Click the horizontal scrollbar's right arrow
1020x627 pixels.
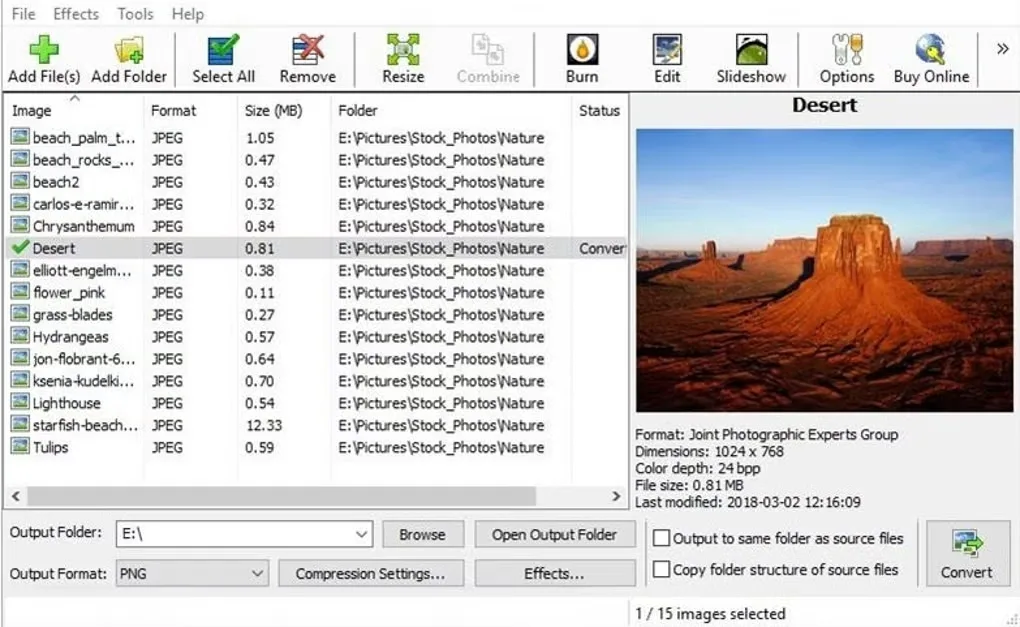616,496
